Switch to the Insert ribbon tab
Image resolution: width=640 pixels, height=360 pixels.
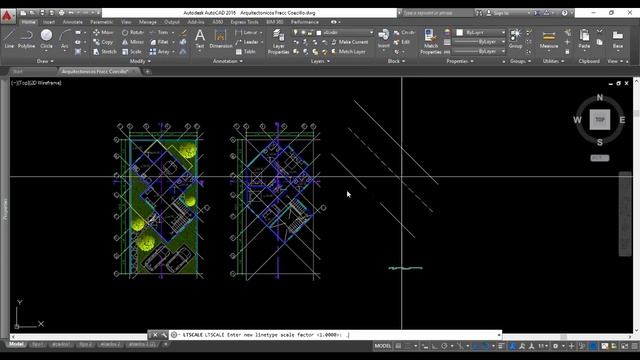point(49,22)
